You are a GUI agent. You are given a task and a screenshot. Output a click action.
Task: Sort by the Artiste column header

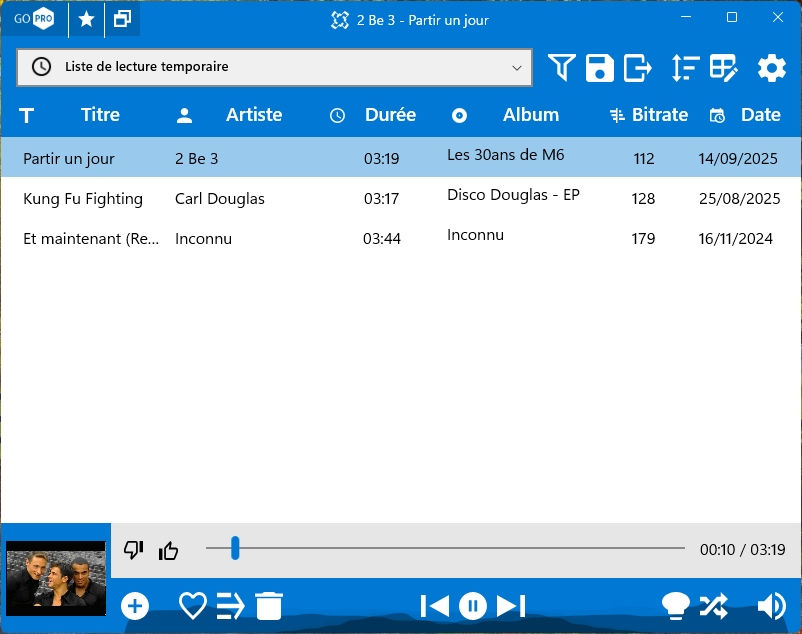(x=254, y=115)
